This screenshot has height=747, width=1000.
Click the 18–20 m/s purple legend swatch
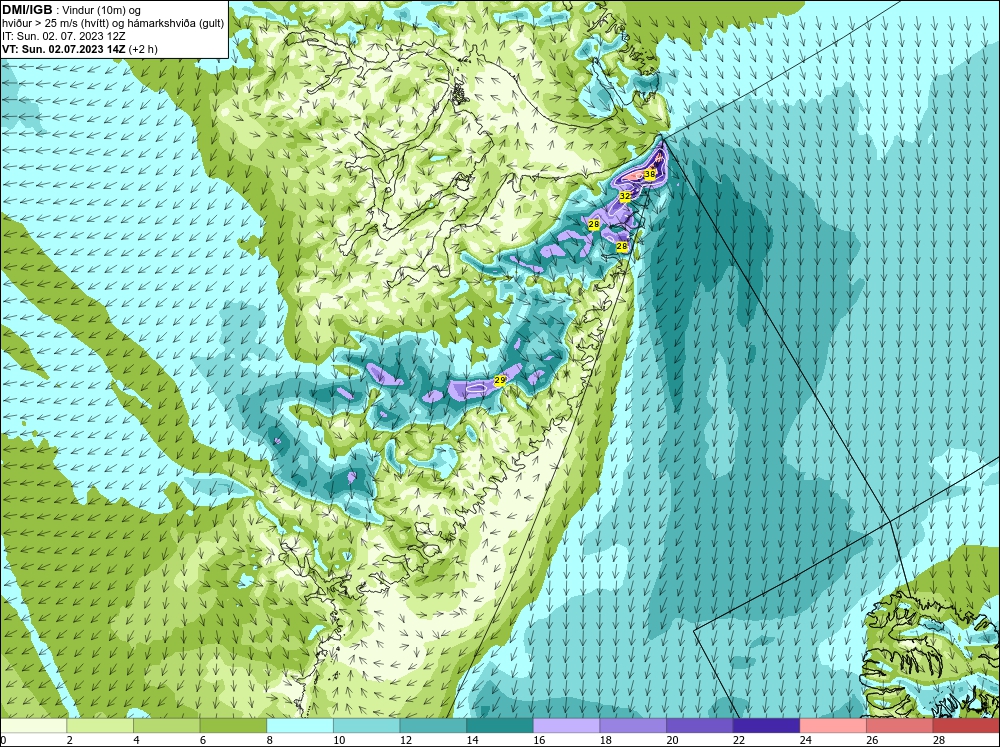(633, 726)
